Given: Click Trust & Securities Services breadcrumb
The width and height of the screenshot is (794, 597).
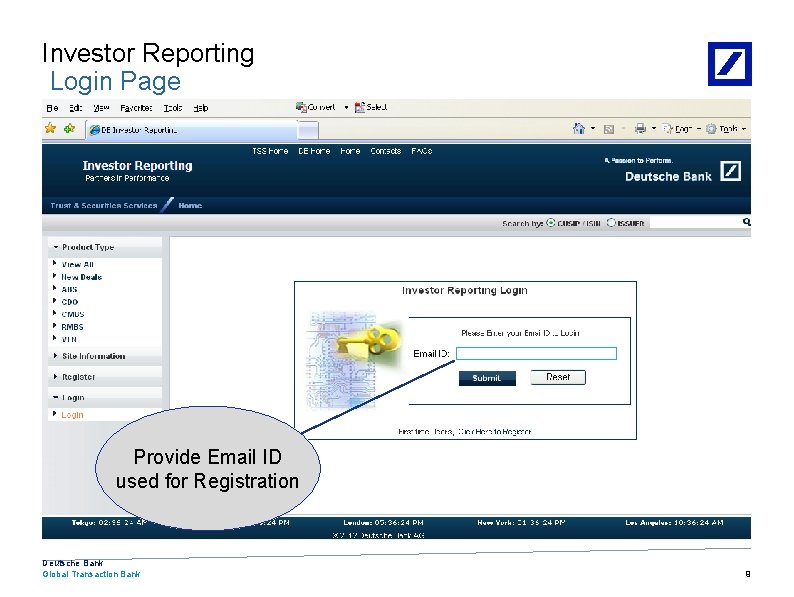Looking at the screenshot, I should (104, 206).
